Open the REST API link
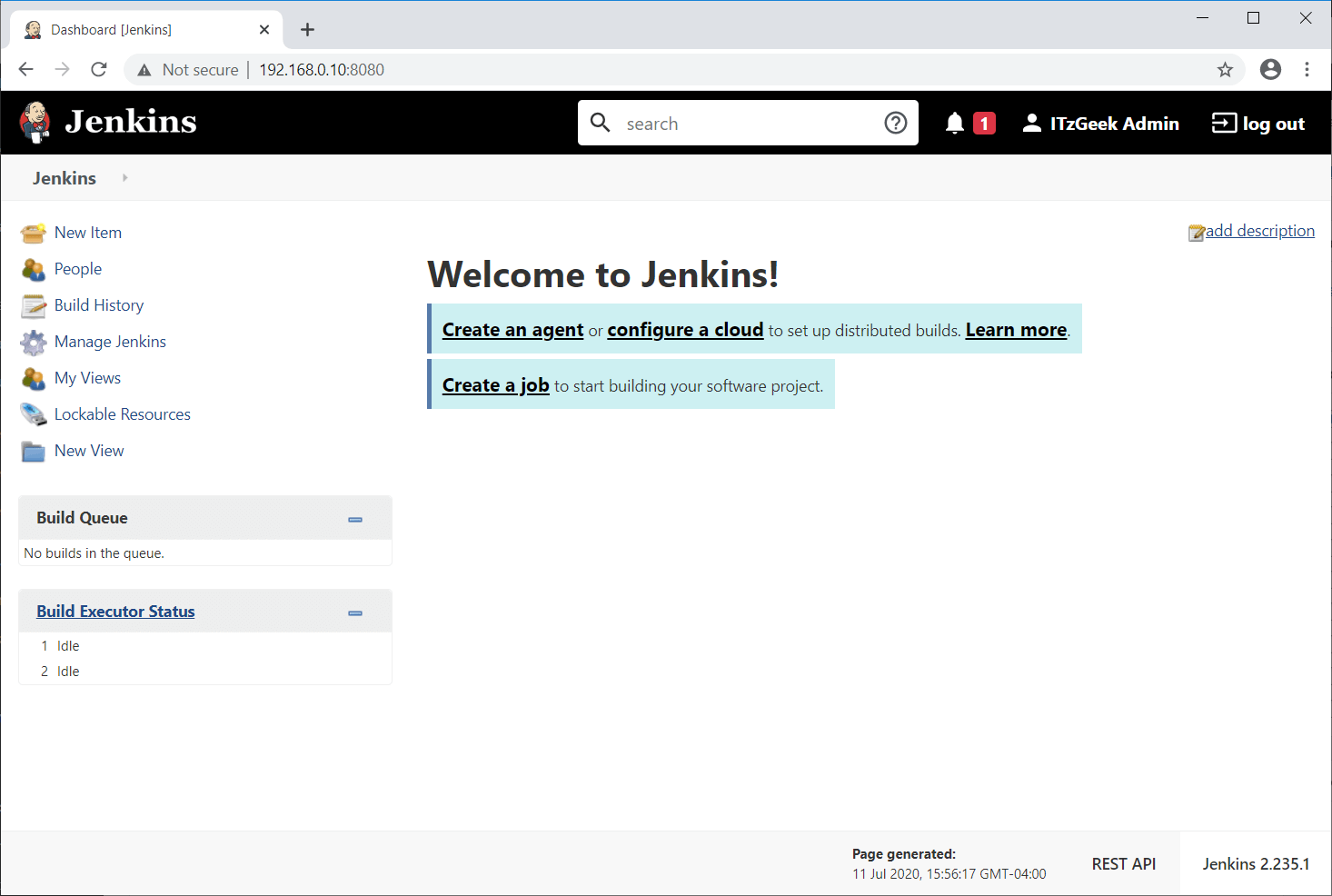 [x=1124, y=864]
